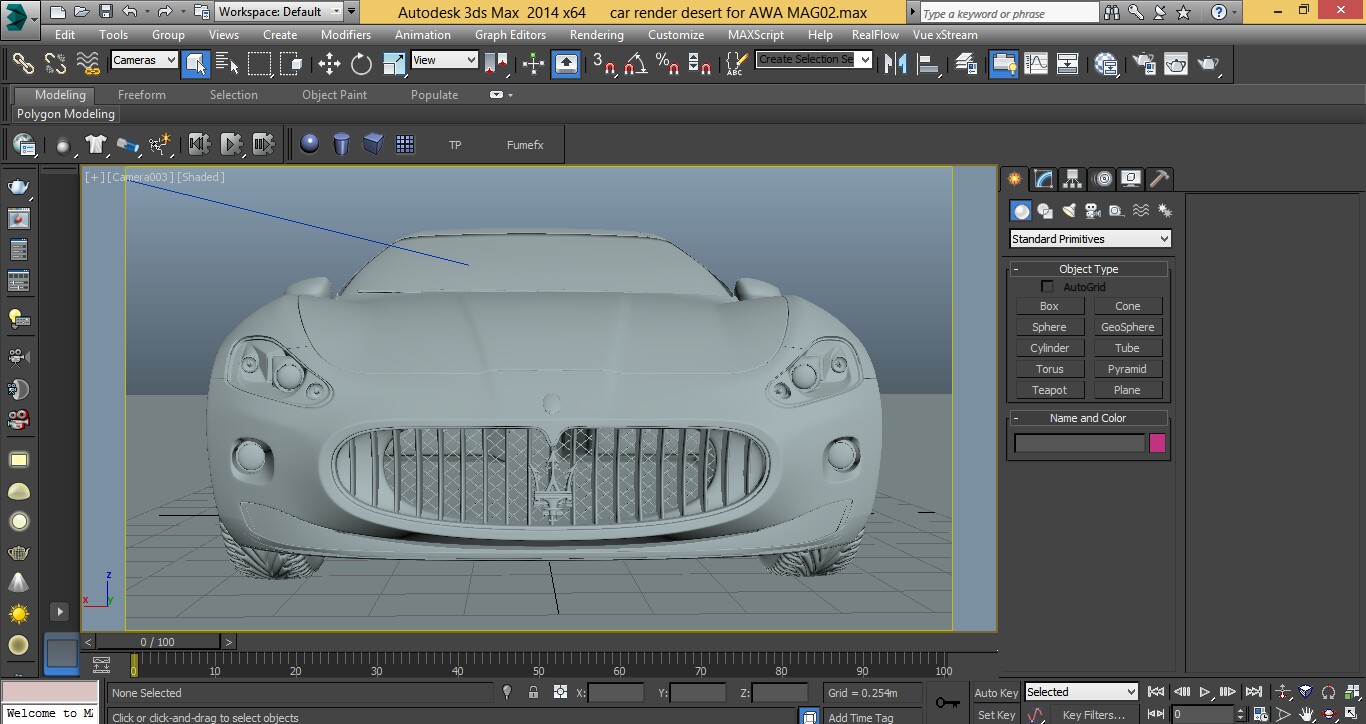
Task: Click Render Production teapot icon
Action: pos(1209,63)
